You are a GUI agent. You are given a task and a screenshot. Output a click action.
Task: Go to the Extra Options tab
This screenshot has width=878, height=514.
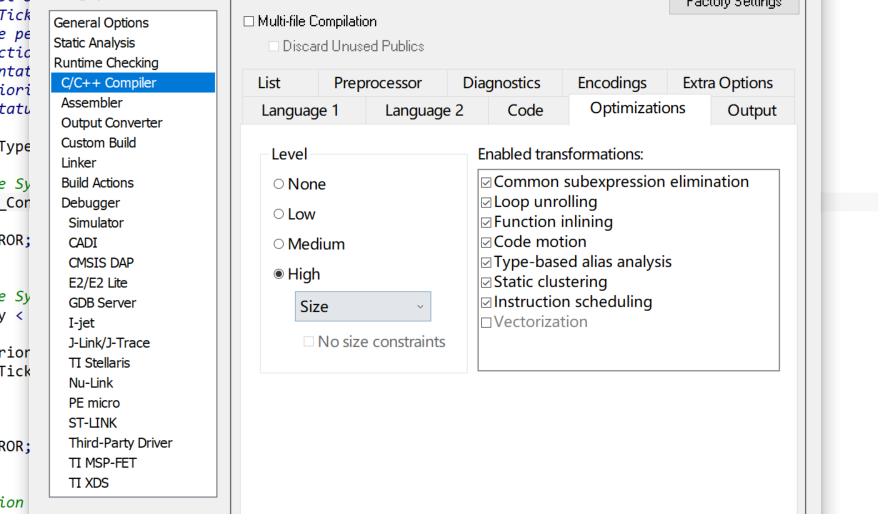[x=730, y=83]
